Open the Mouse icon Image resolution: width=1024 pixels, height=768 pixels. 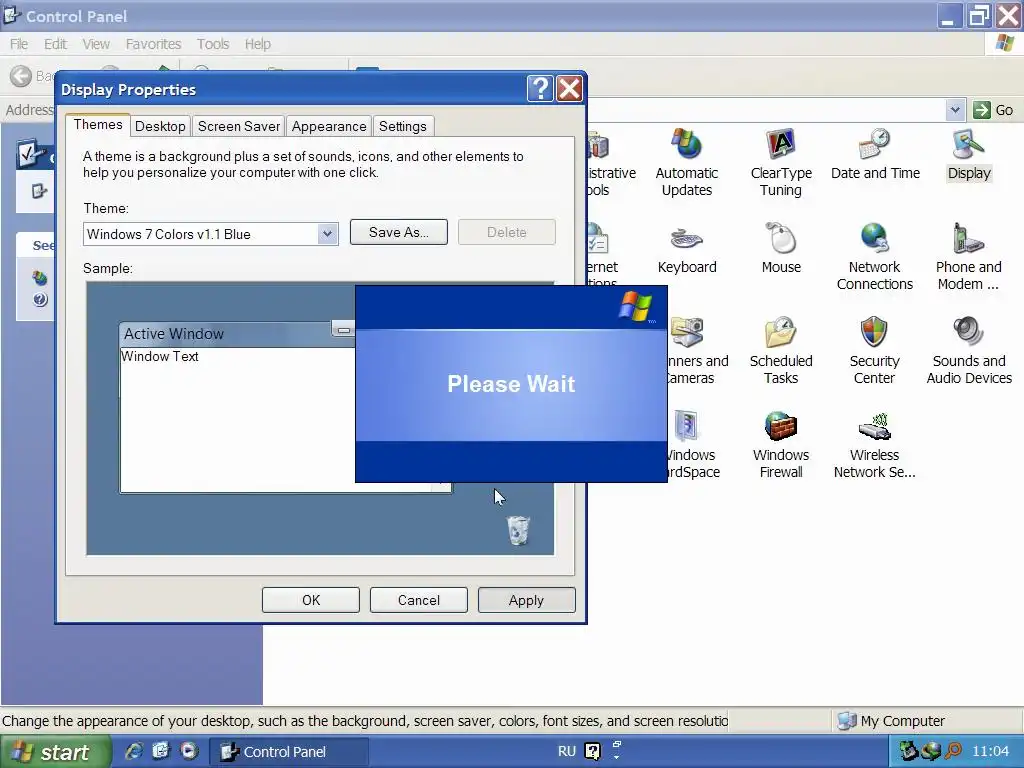tap(781, 248)
